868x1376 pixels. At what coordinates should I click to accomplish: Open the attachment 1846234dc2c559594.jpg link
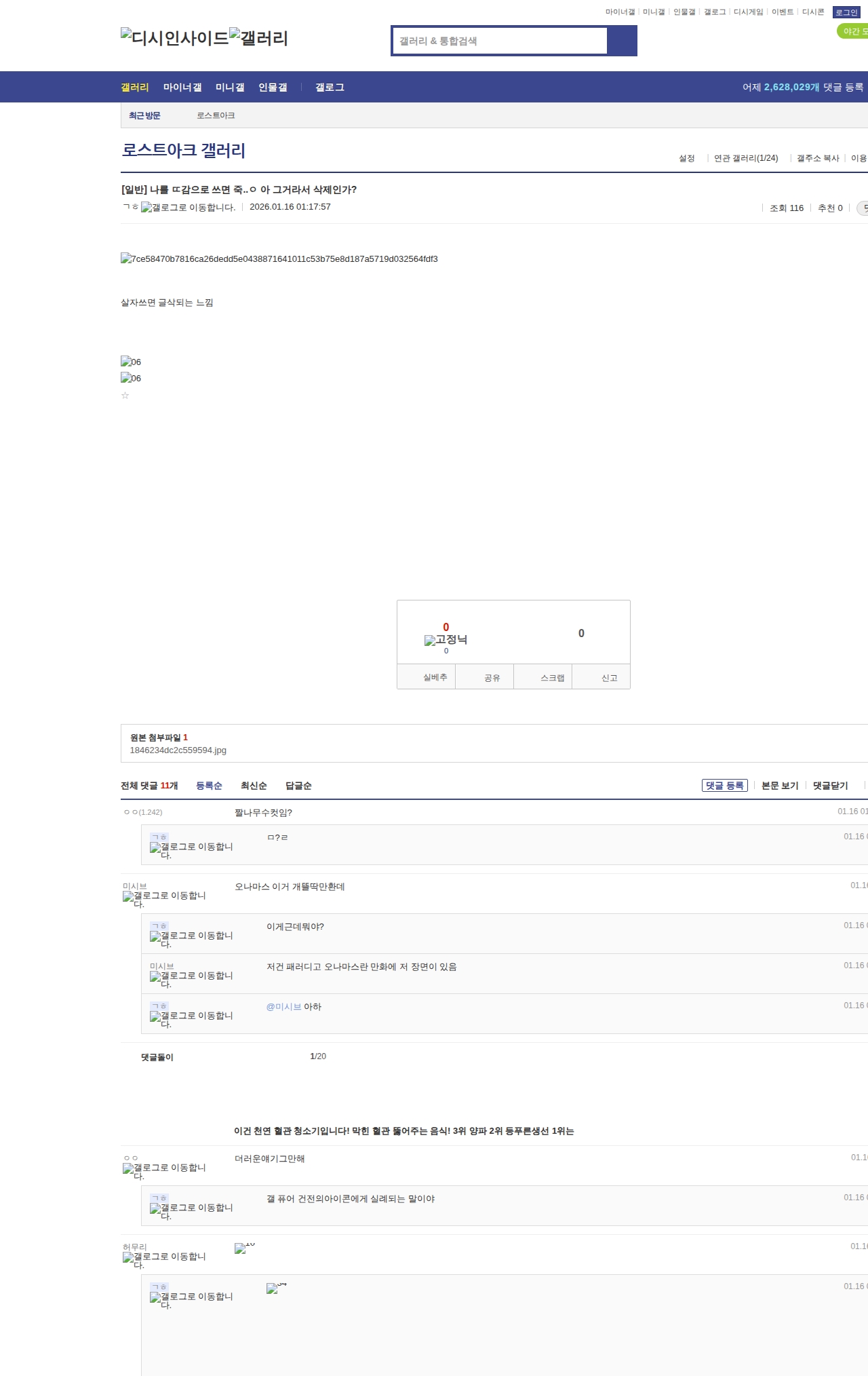(x=178, y=750)
